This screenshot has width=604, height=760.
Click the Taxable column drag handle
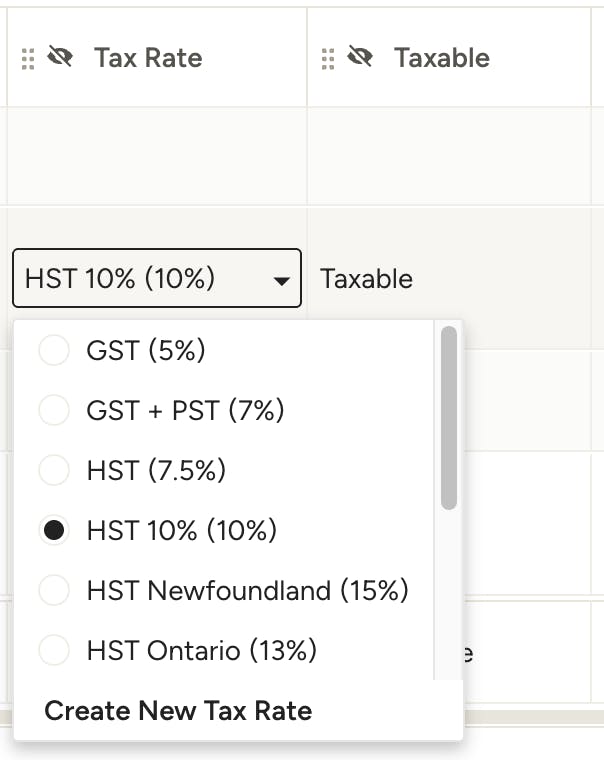[x=328, y=59]
